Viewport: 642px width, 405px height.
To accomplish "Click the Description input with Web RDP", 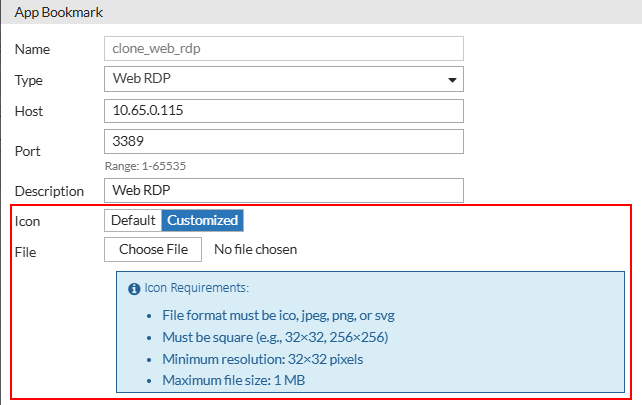I will click(x=283, y=190).
